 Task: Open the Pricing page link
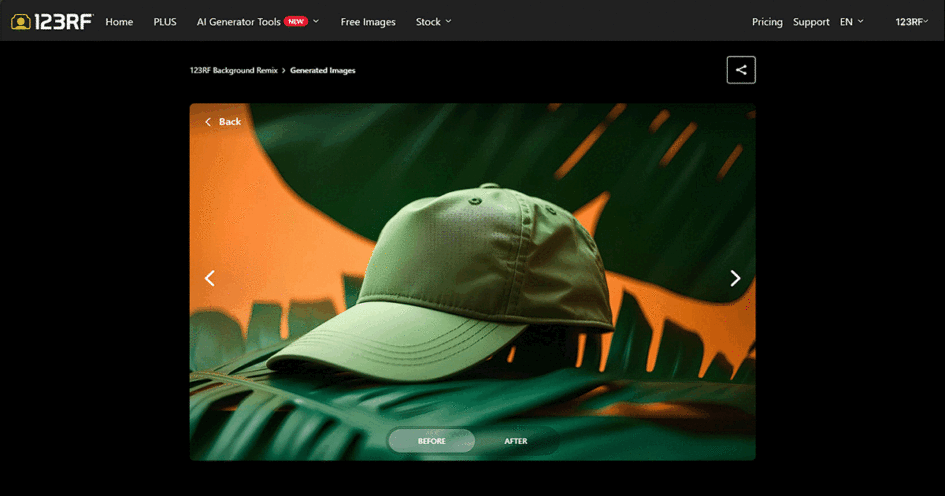click(767, 22)
